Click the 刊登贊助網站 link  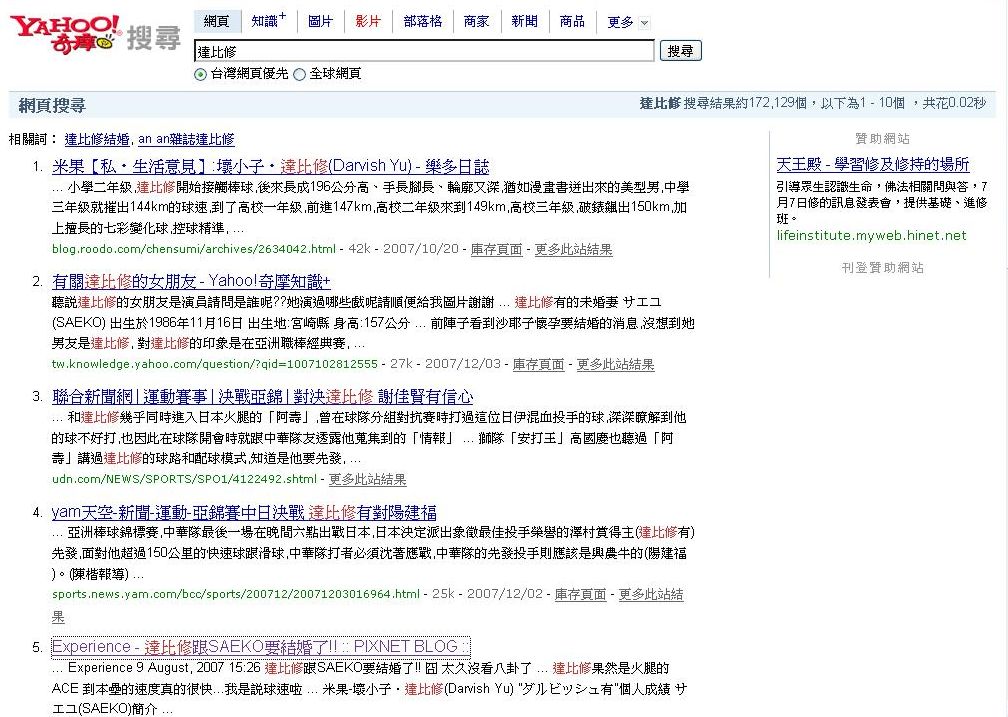882,268
